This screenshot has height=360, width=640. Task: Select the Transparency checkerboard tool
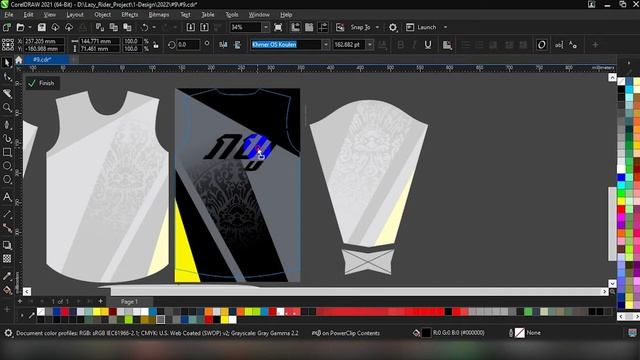point(7,259)
